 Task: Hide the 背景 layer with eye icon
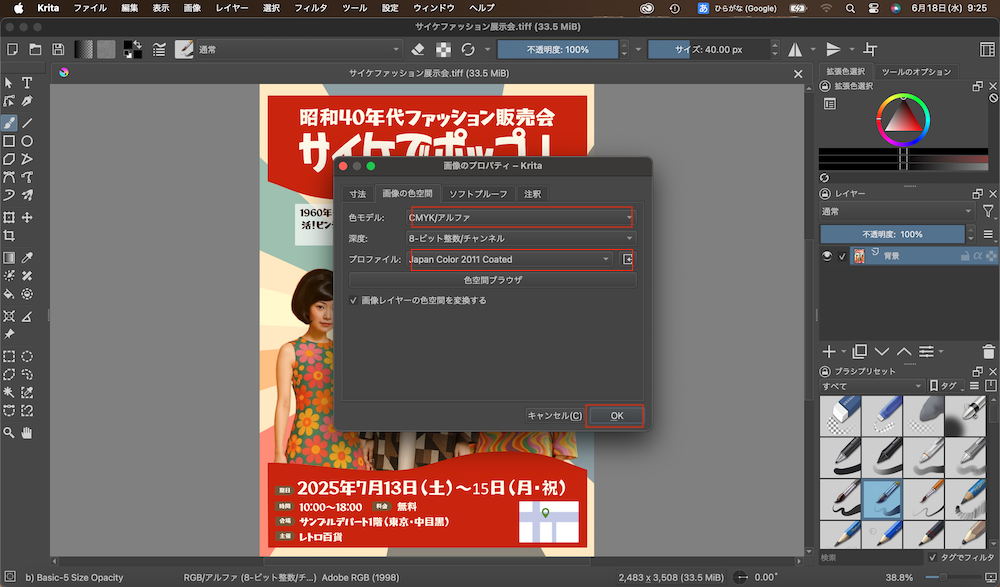[x=827, y=256]
